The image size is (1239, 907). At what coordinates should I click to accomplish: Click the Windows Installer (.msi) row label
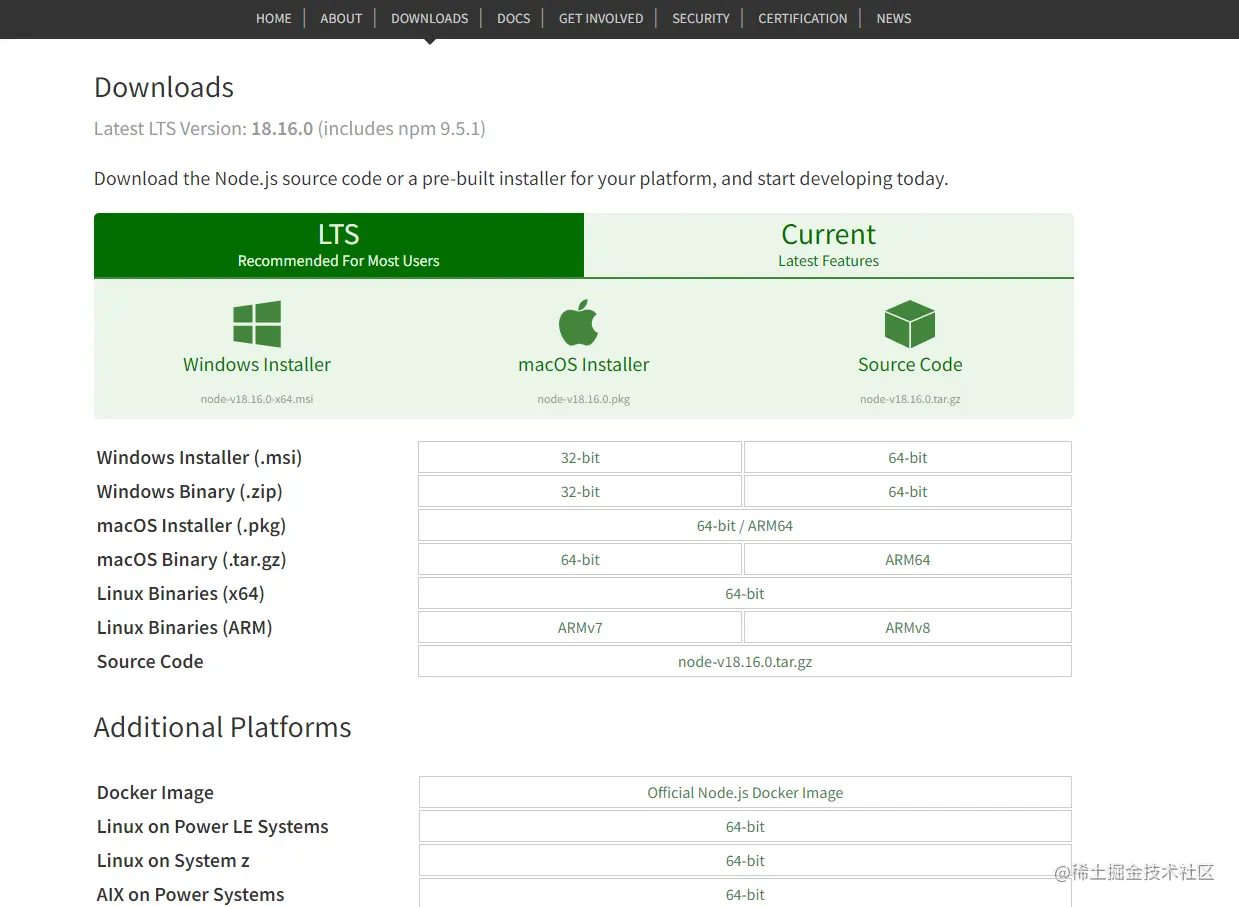(x=199, y=458)
